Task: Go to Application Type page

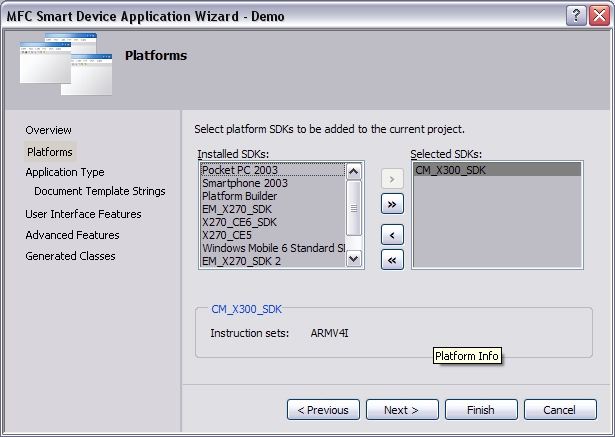Action: pyautogui.click(x=65, y=172)
